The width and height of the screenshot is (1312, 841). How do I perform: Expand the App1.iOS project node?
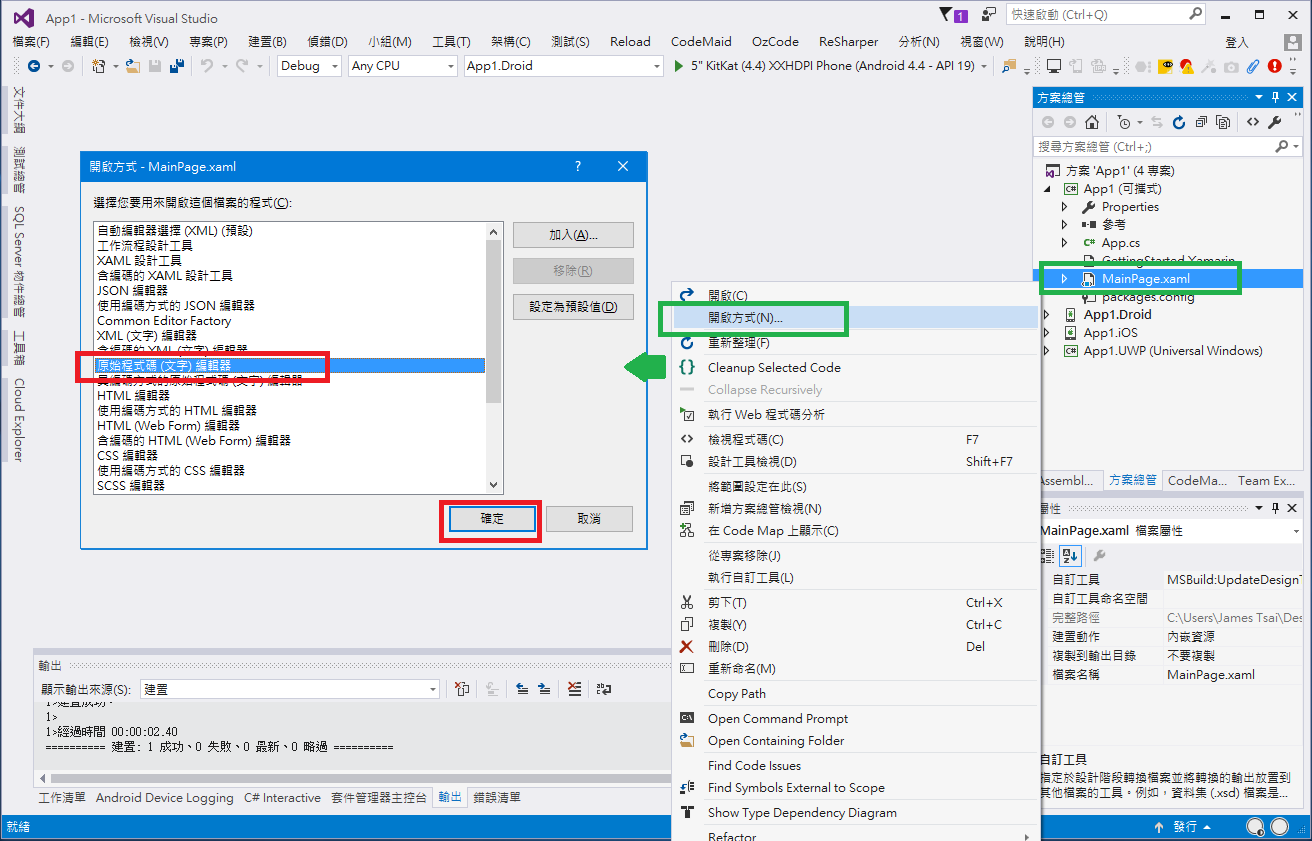coord(1047,333)
